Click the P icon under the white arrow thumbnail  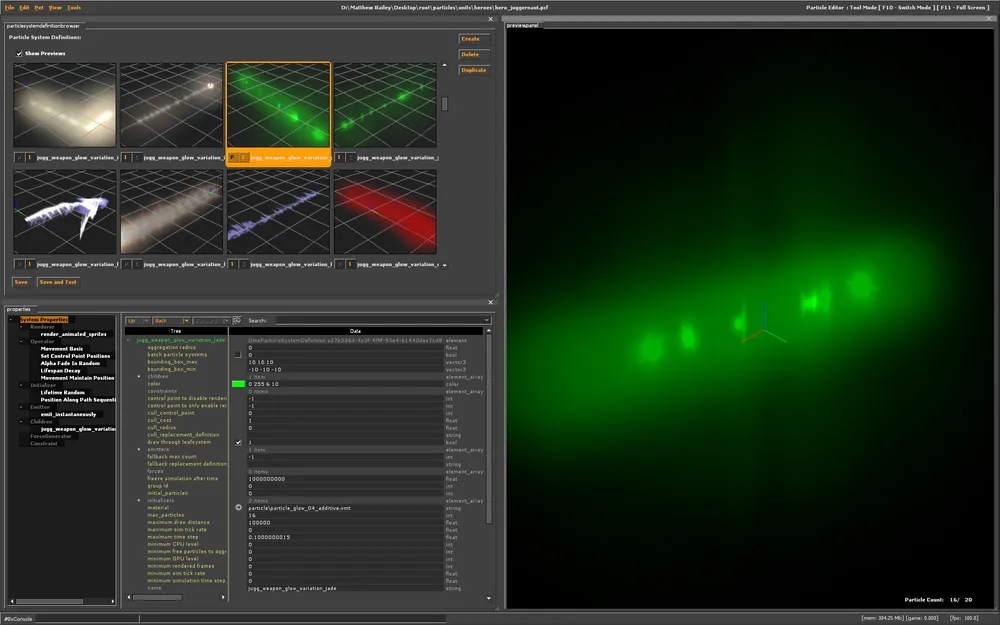[x=19, y=265]
